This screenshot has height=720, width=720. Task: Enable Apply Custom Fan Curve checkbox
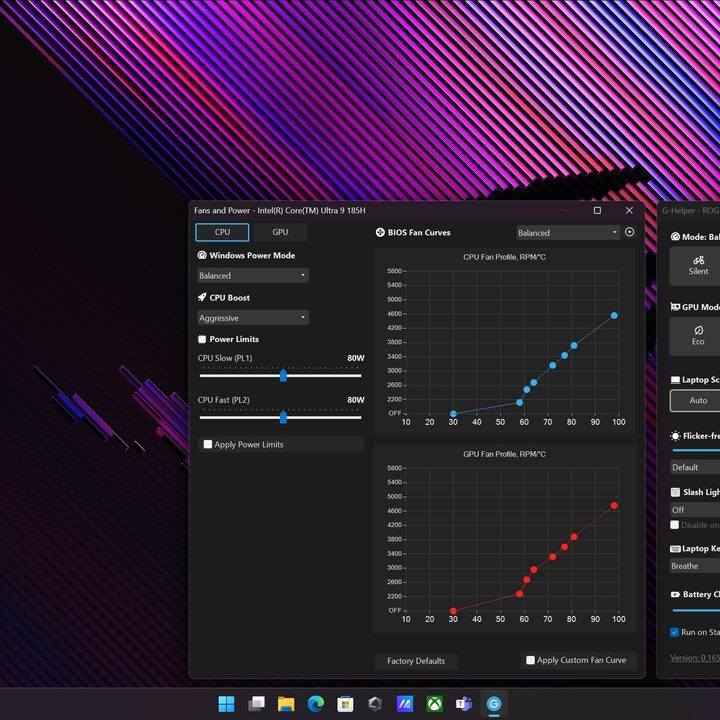pos(530,660)
